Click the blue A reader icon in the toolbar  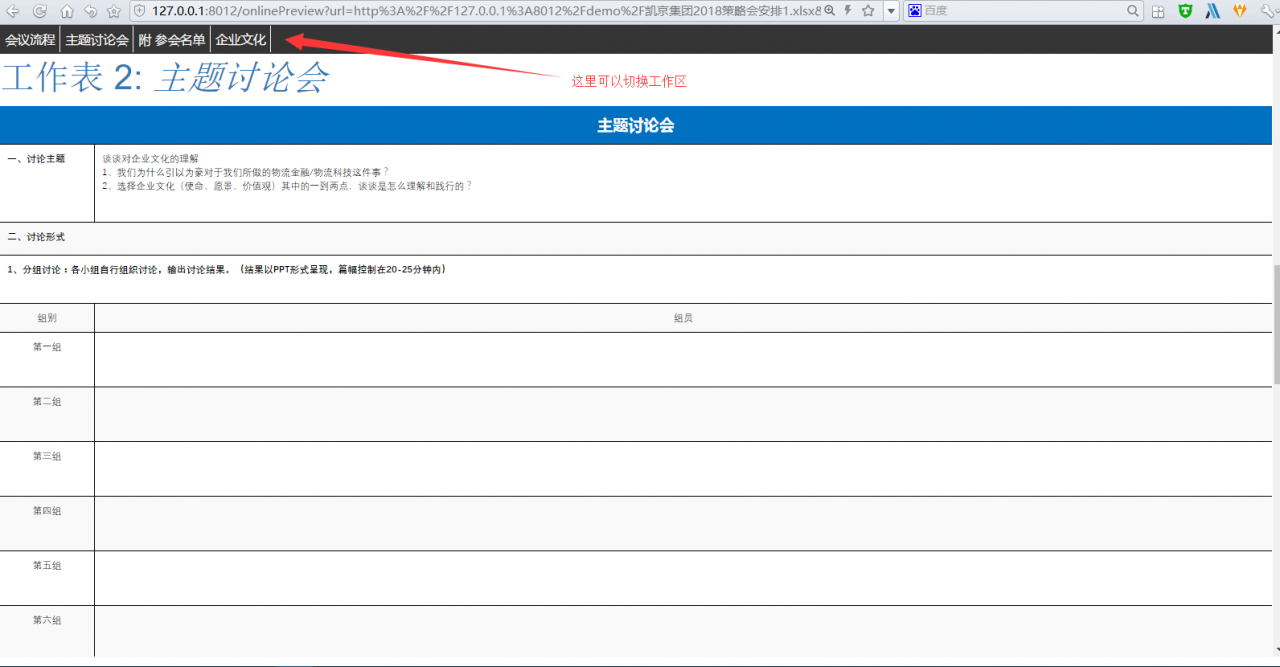point(1212,11)
